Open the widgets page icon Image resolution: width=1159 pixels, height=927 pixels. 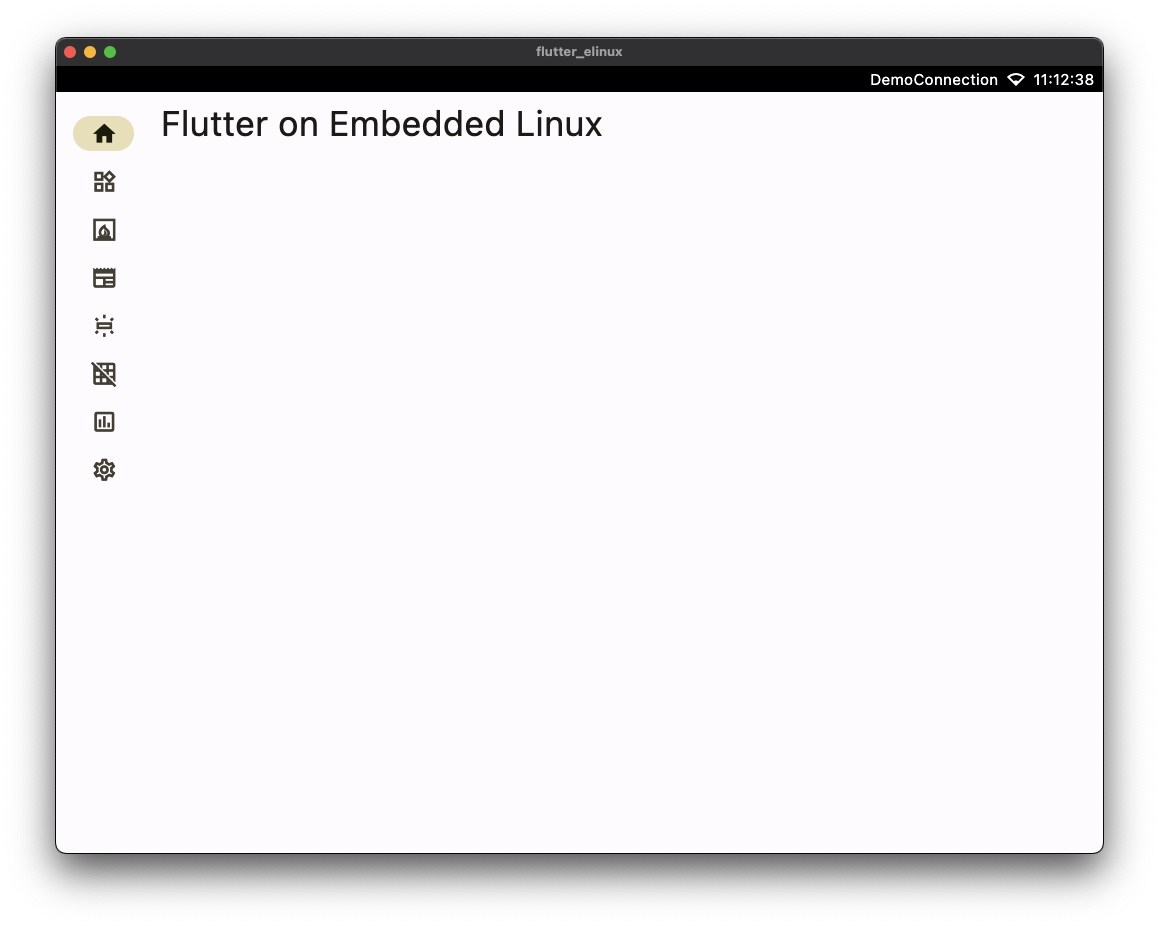(104, 182)
